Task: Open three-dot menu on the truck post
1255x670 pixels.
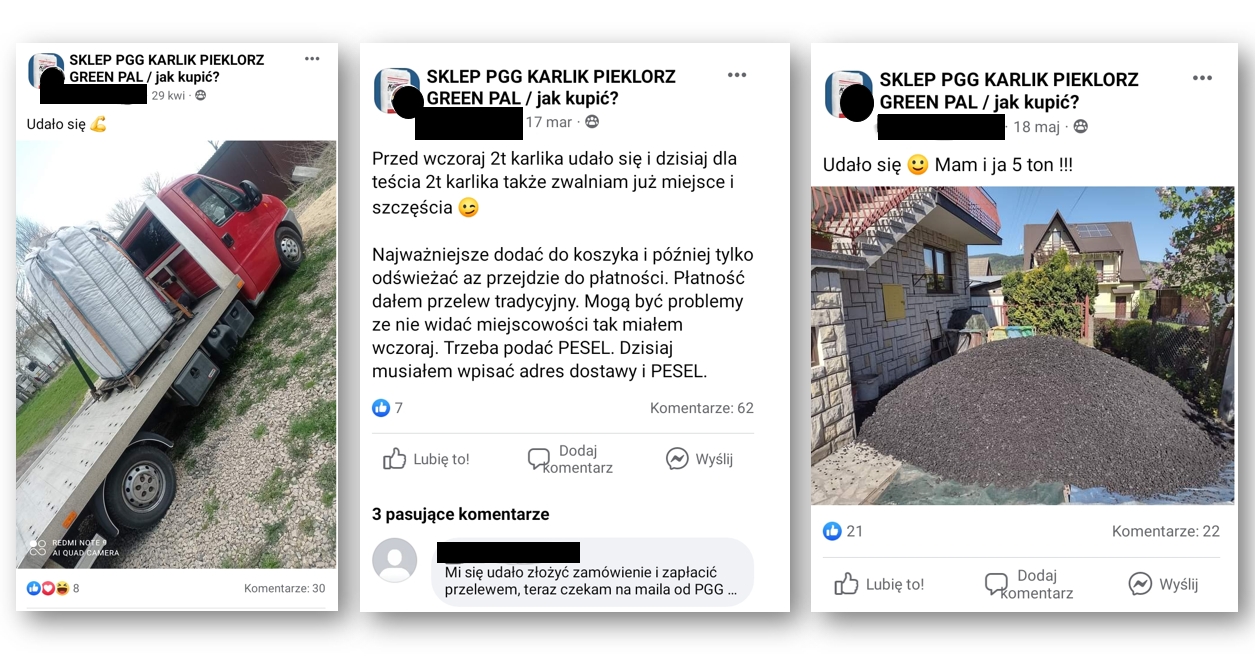Action: [x=313, y=59]
